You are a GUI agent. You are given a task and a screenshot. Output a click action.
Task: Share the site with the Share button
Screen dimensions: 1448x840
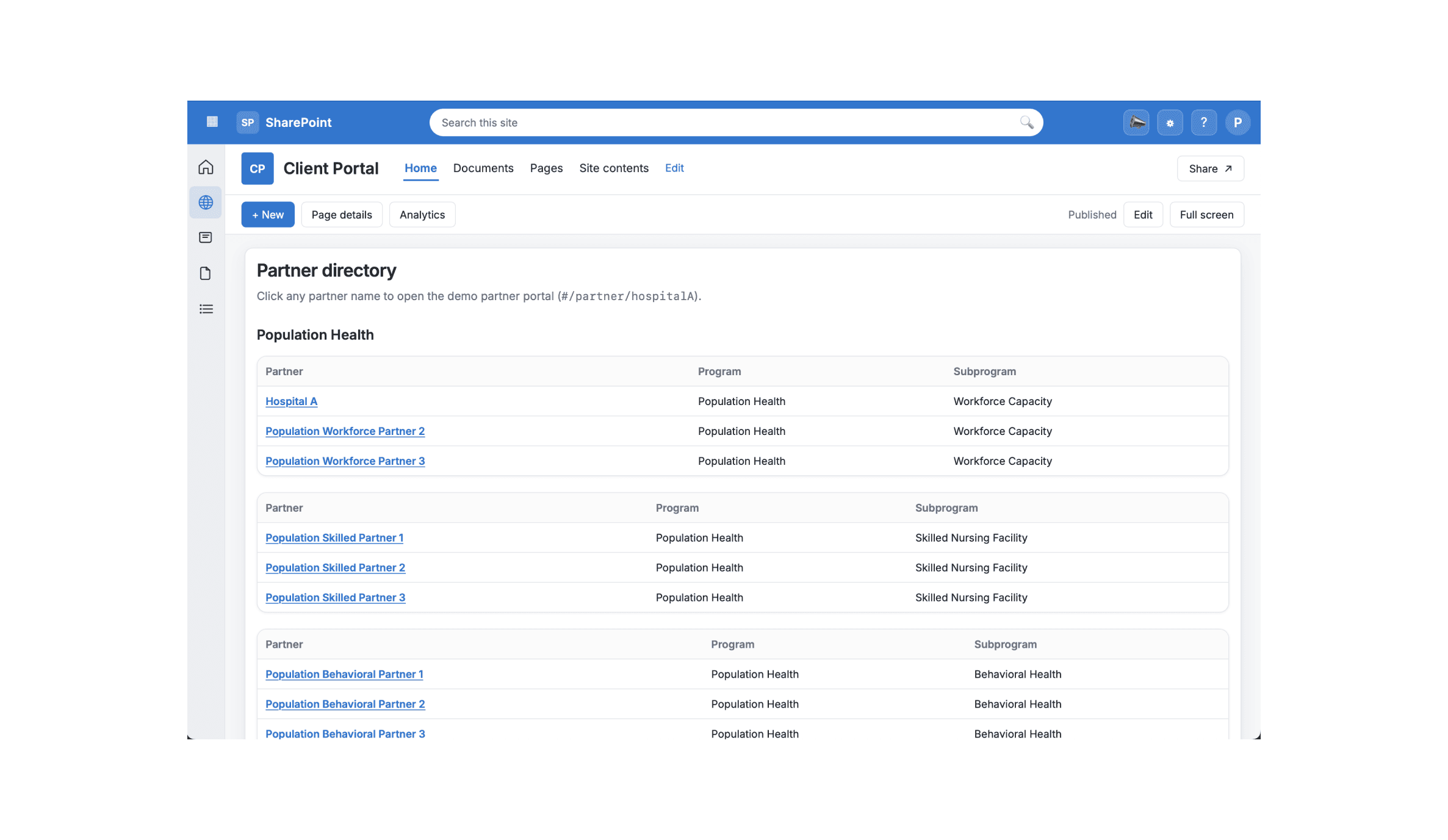(x=1211, y=168)
